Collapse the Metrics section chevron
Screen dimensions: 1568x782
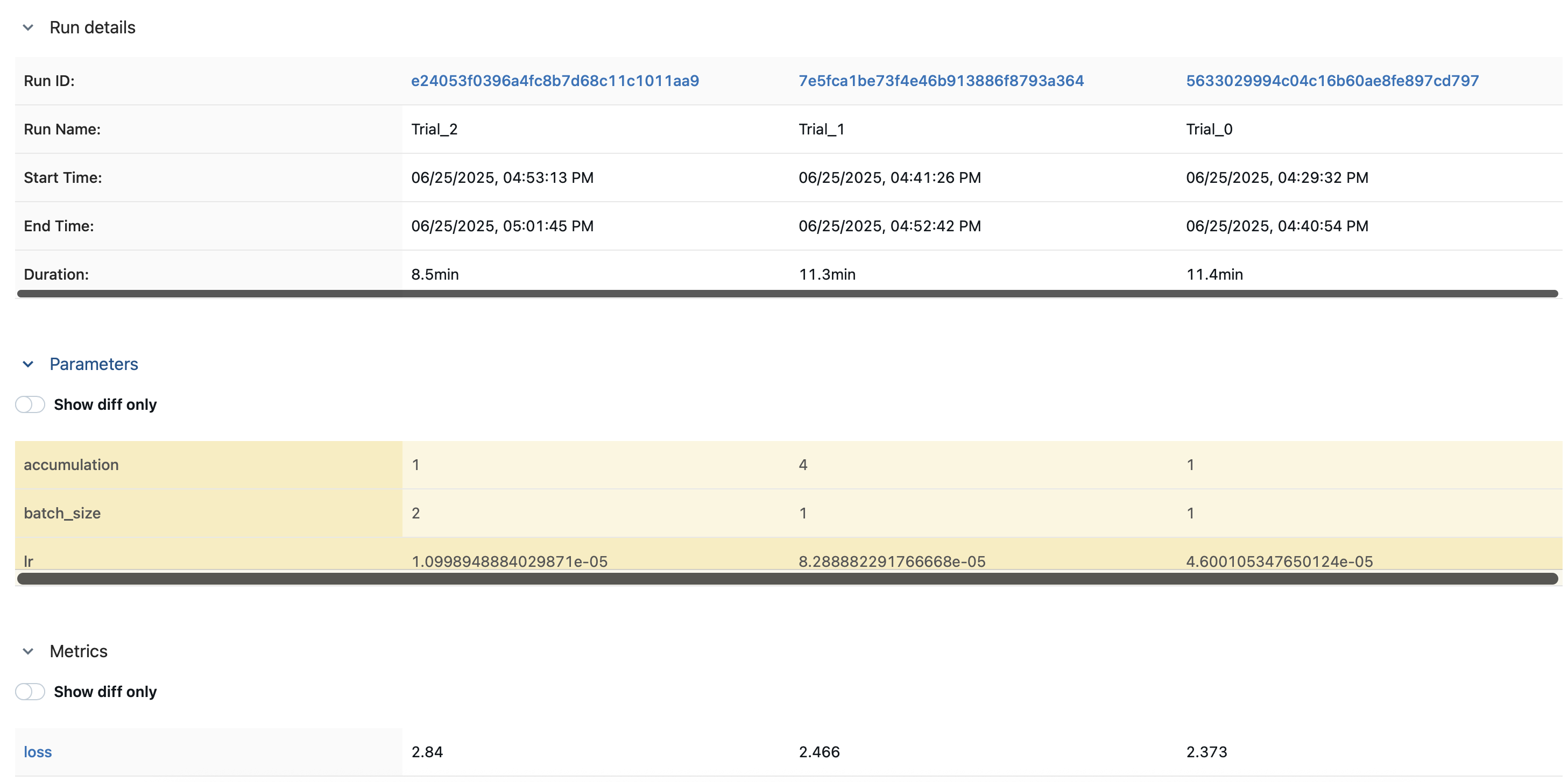pos(28,651)
